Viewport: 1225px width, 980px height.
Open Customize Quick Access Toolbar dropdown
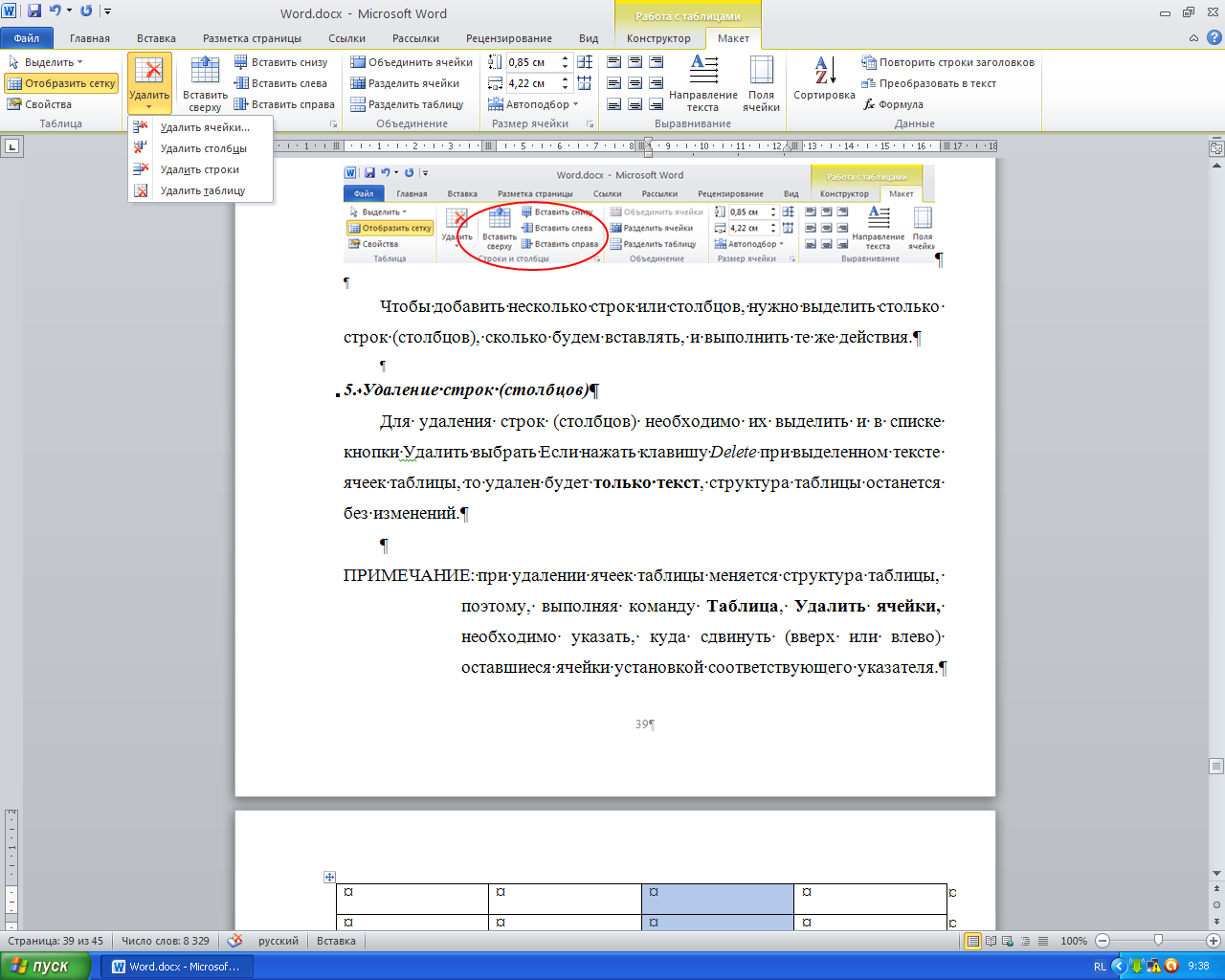click(x=107, y=11)
